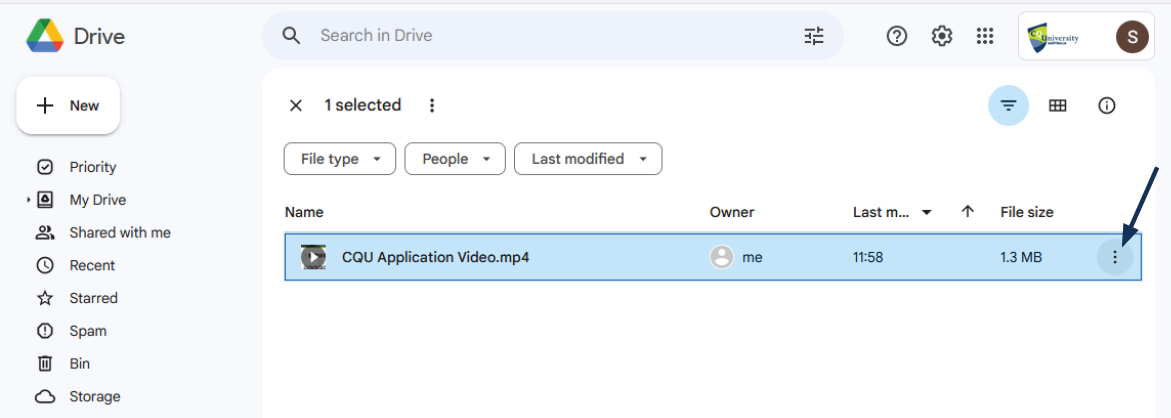Open the Help question mark icon
The height and width of the screenshot is (418, 1171).
click(897, 36)
